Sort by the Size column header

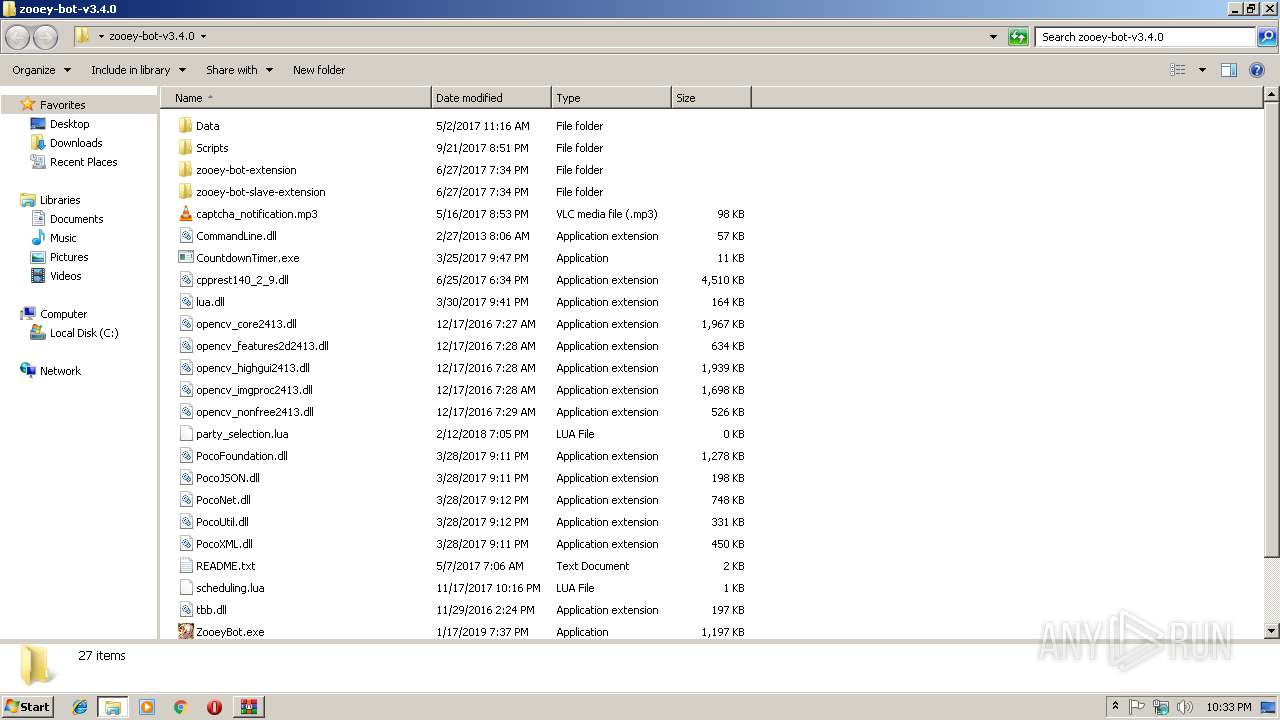click(x=711, y=98)
